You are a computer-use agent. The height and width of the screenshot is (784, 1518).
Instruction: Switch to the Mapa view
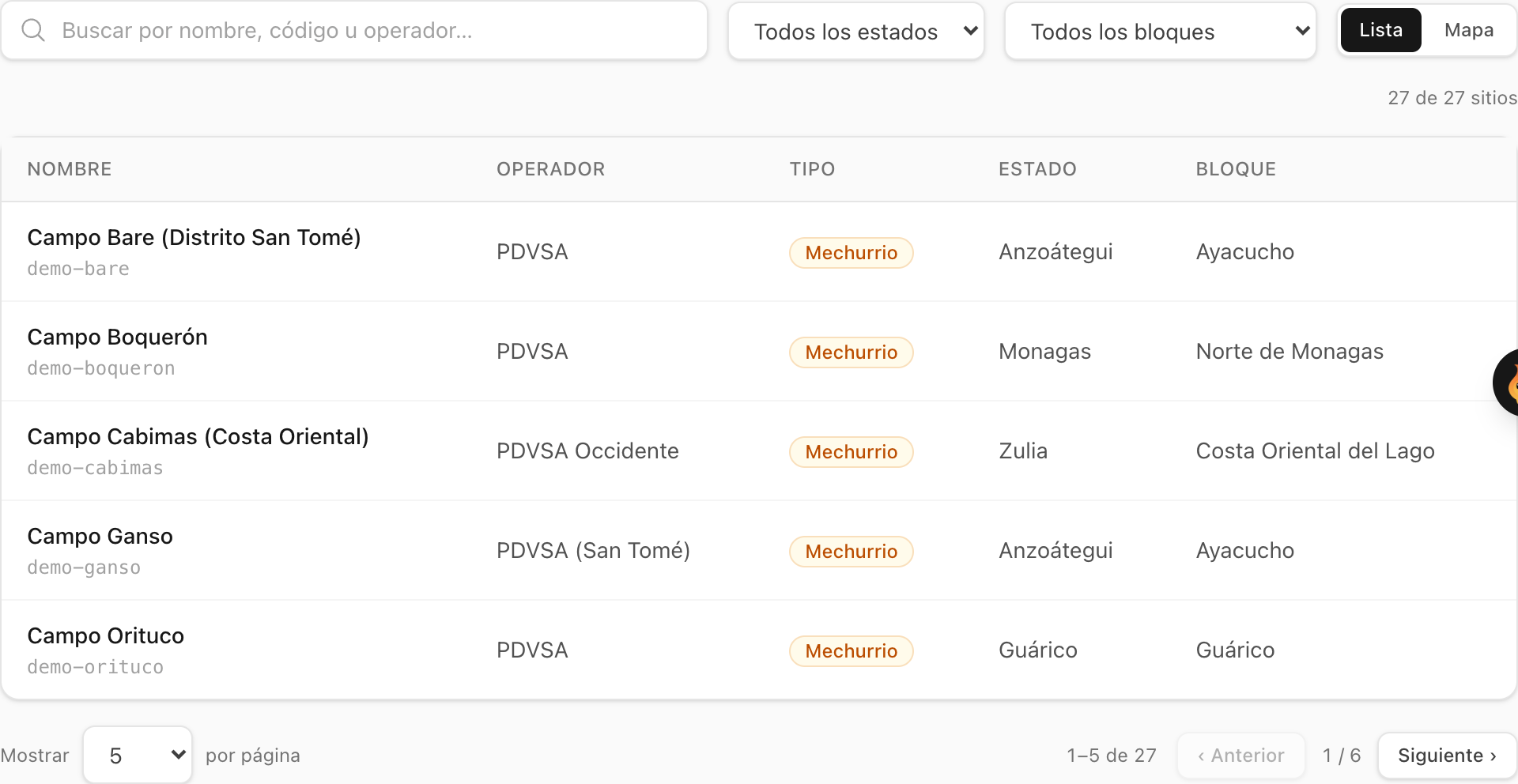1468,30
